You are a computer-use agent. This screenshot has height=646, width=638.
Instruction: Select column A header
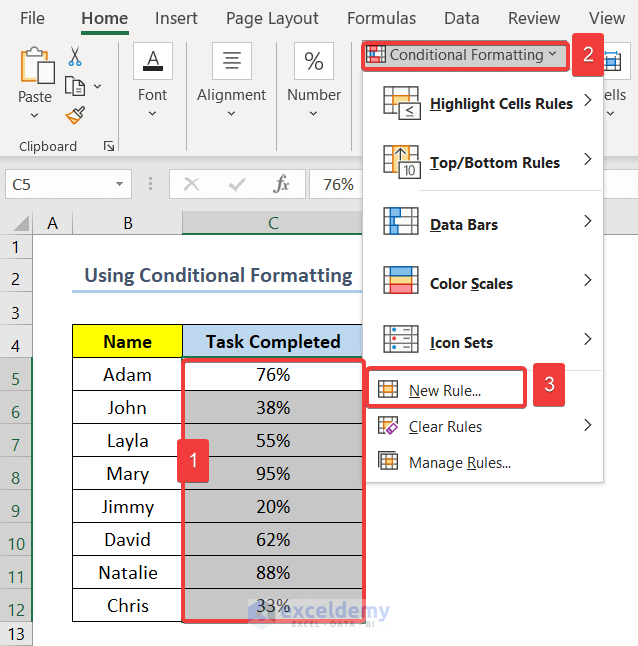click(x=53, y=223)
